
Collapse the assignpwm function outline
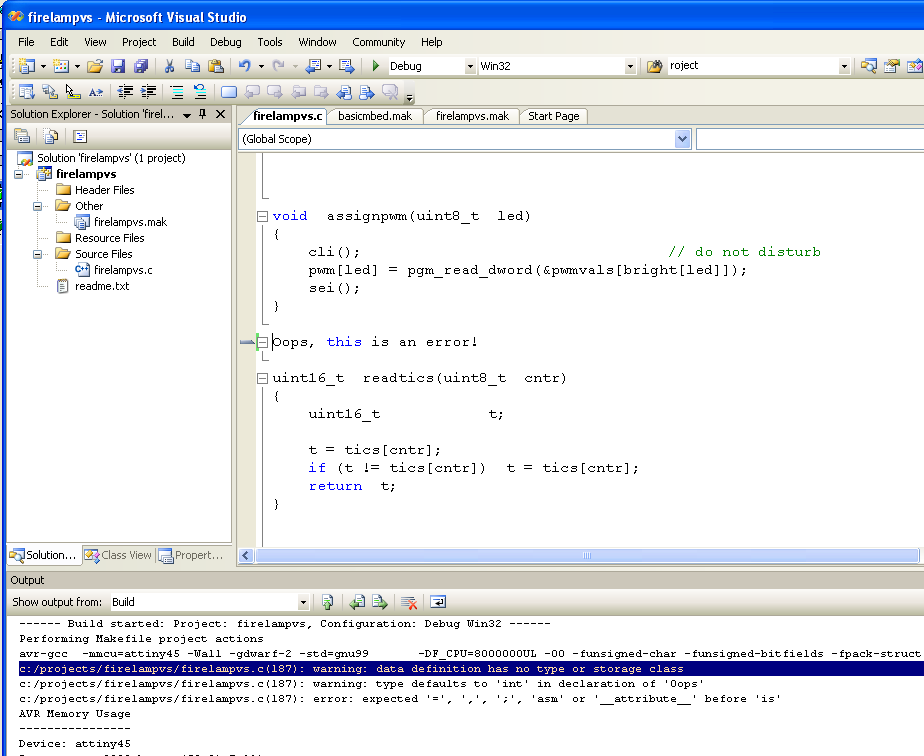click(262, 216)
